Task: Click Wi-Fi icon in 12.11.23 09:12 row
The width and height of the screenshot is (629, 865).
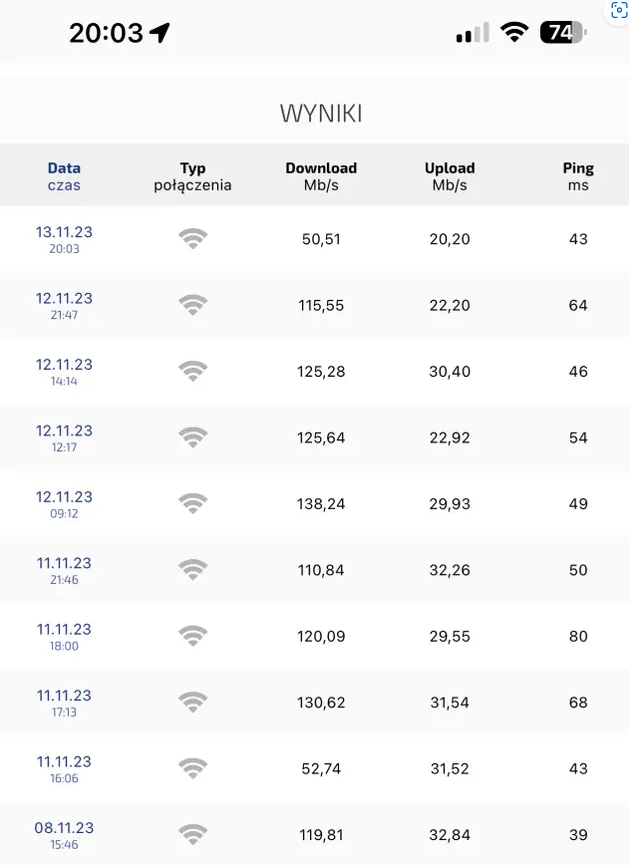Action: click(x=193, y=504)
